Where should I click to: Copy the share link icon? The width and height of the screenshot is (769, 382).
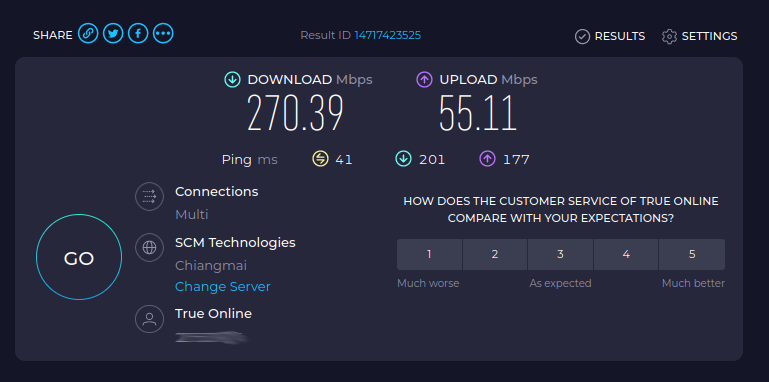88,33
